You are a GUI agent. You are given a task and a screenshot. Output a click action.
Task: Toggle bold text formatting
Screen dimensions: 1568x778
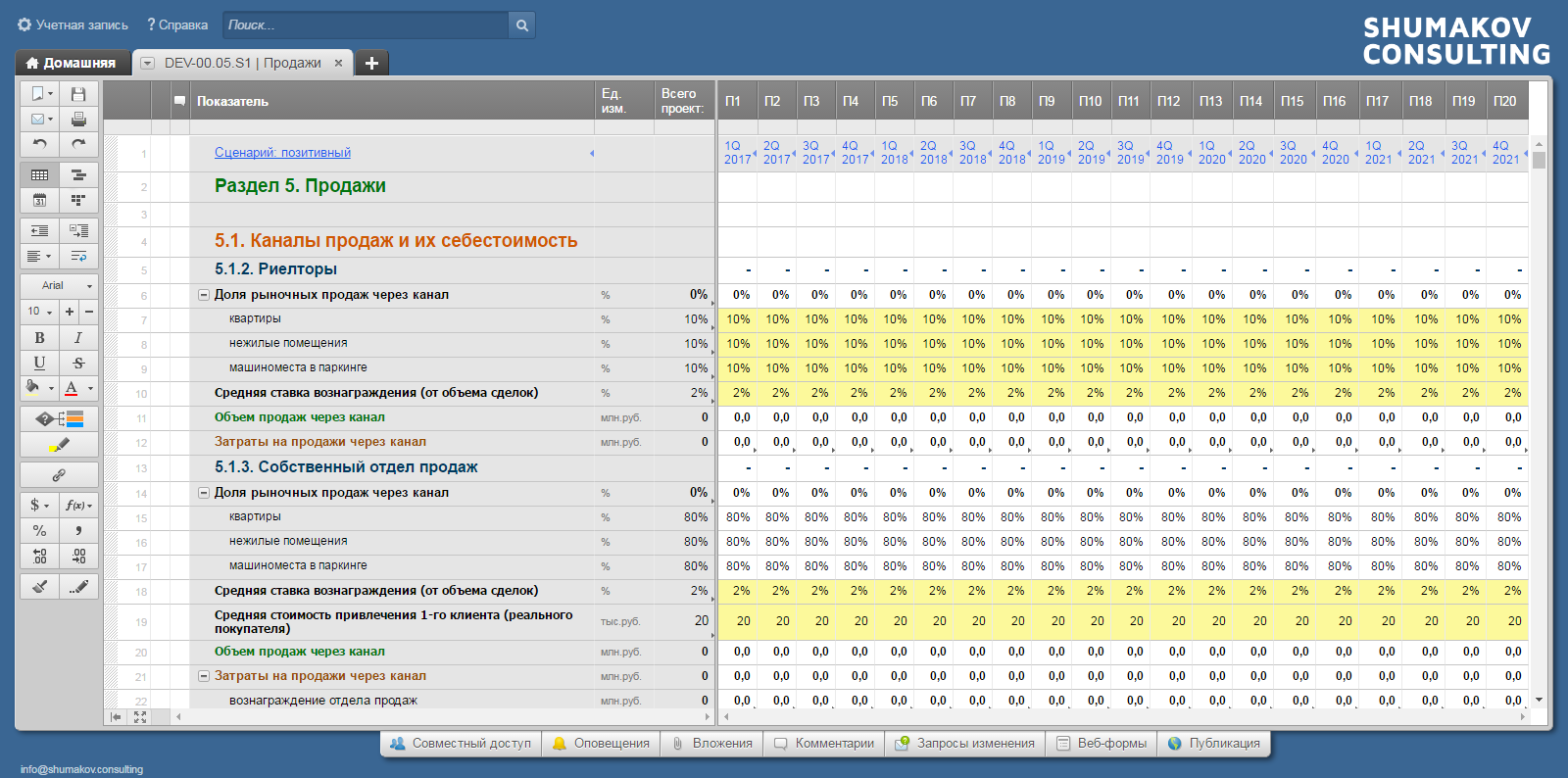[39, 337]
